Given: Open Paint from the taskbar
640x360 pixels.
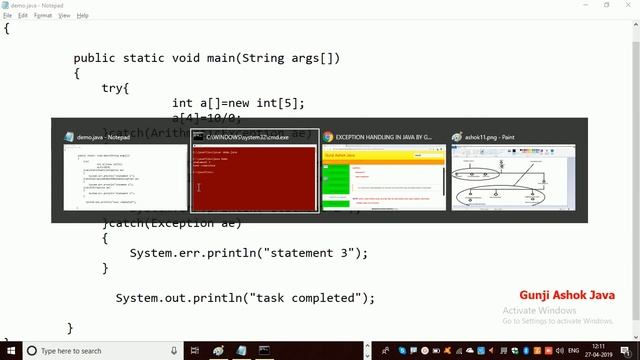Looking at the screenshot, I should click(218, 351).
